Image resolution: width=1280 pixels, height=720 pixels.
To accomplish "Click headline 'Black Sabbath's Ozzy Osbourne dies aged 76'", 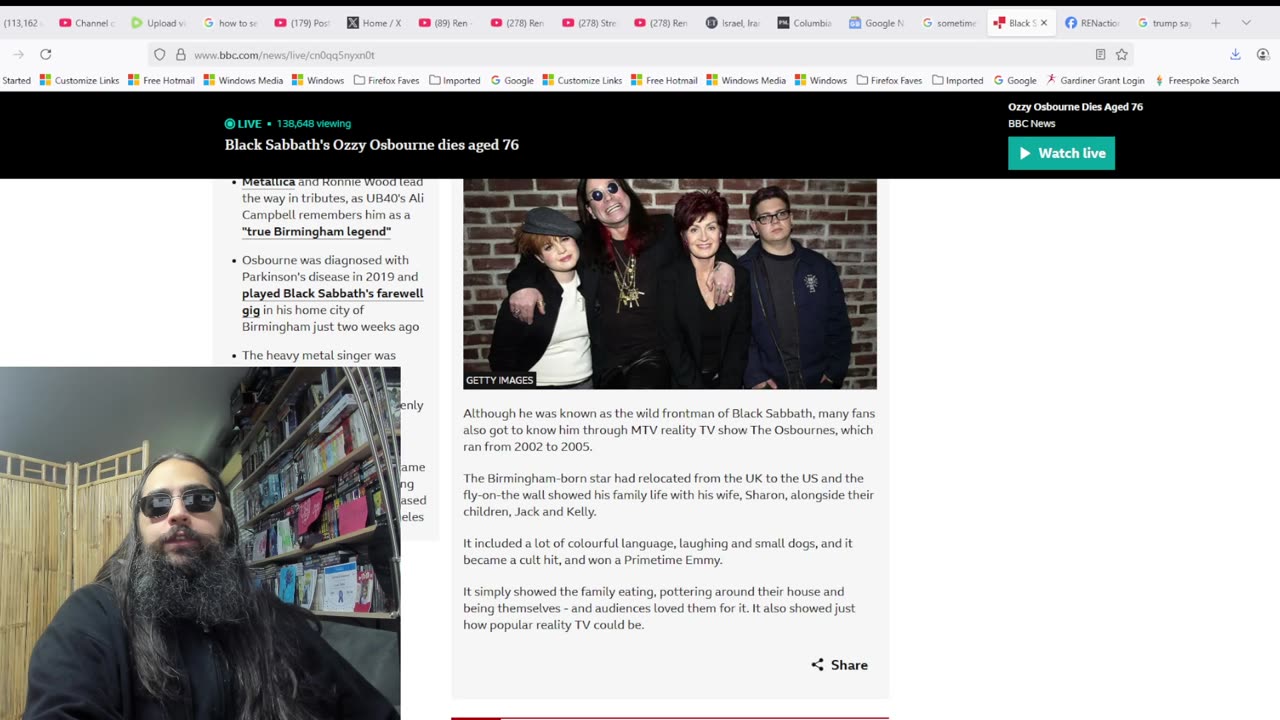I will [x=372, y=145].
